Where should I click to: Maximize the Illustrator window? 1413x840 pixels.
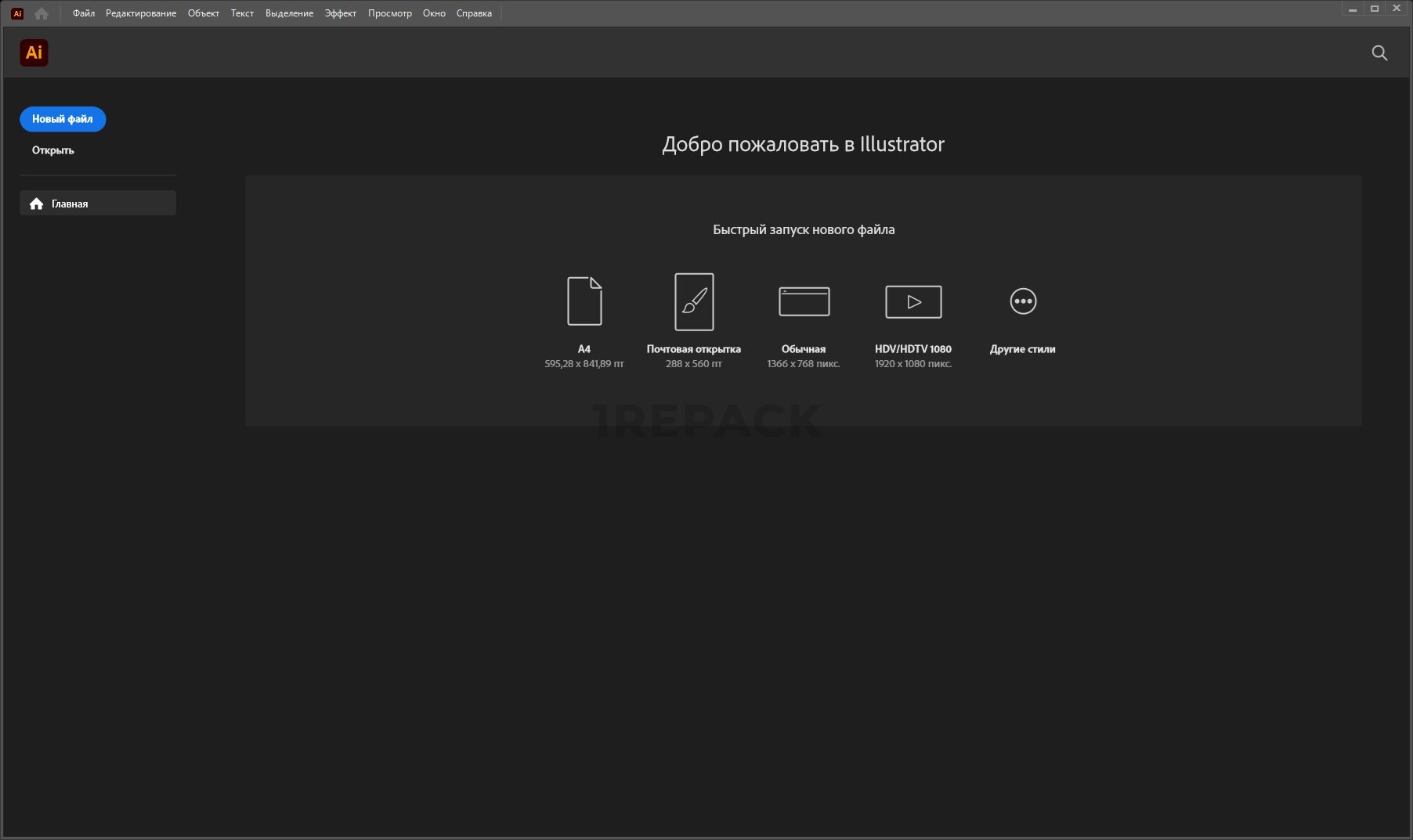(x=1375, y=9)
